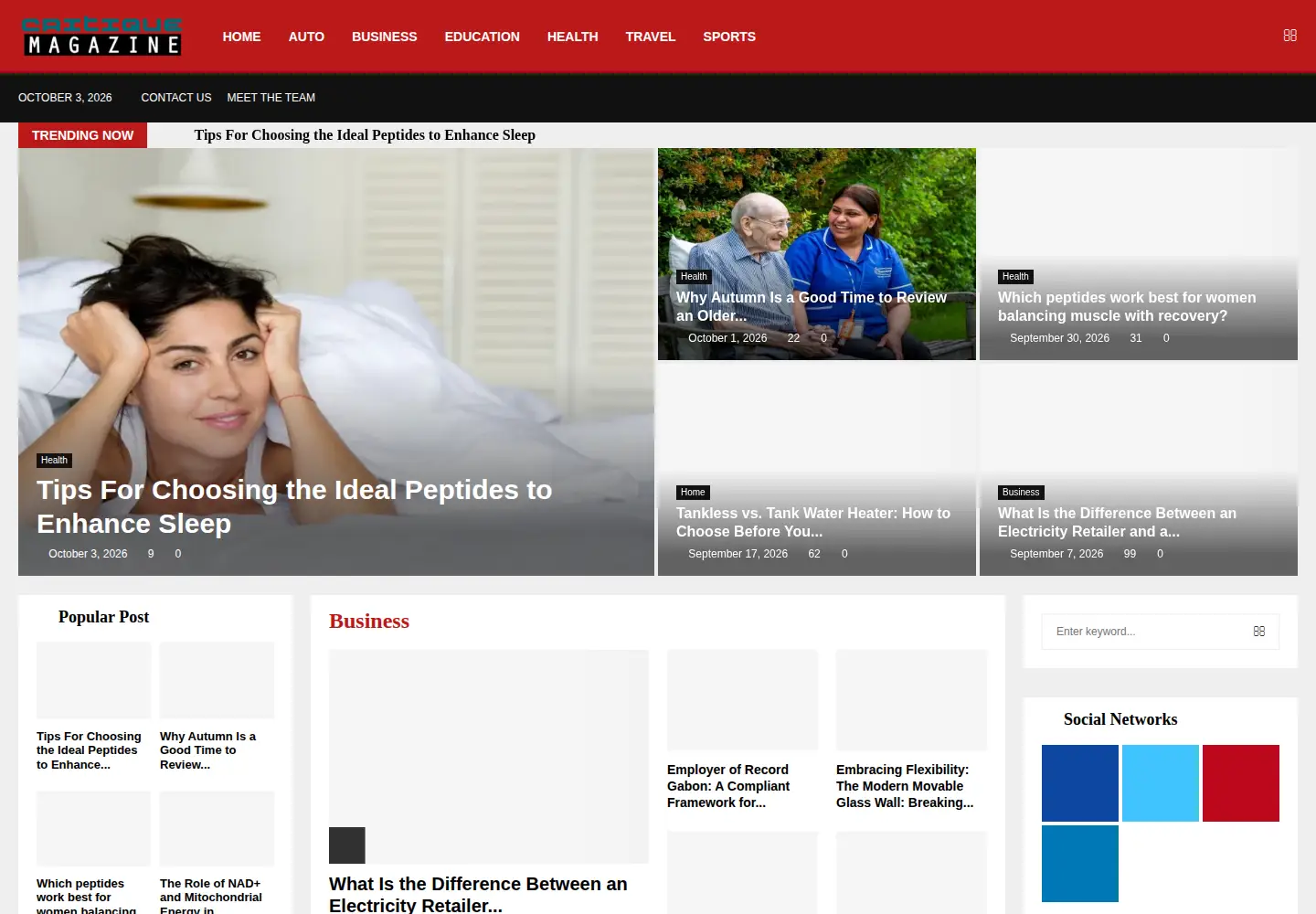The image size is (1316, 914).
Task: Click date September 17, 2026 on water heater article
Action: (x=738, y=554)
